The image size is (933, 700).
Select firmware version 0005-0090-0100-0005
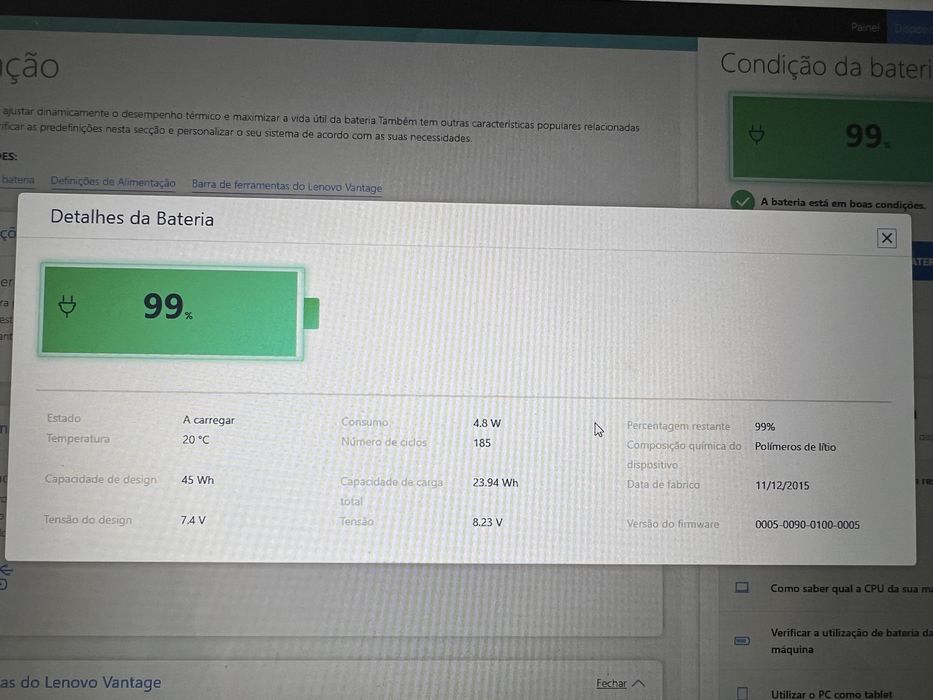coord(807,525)
